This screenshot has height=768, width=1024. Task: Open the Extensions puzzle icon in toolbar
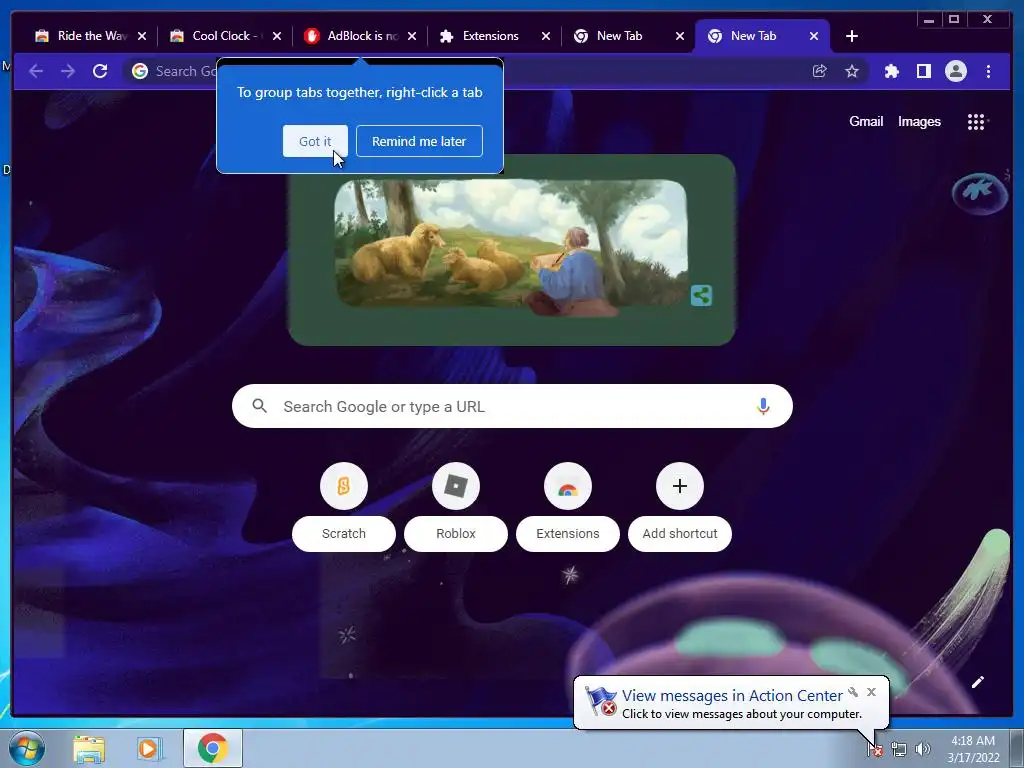coord(891,71)
